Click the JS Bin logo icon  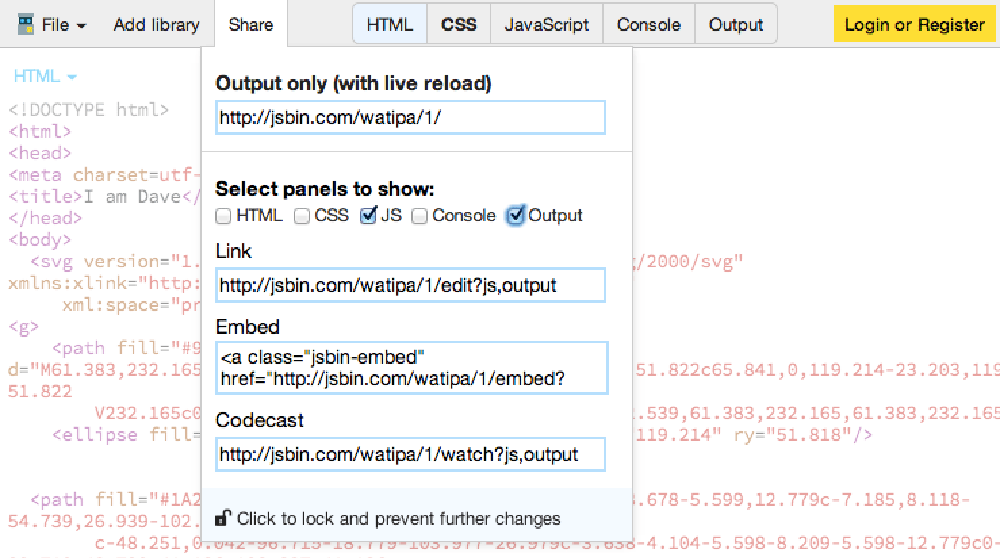(26, 24)
